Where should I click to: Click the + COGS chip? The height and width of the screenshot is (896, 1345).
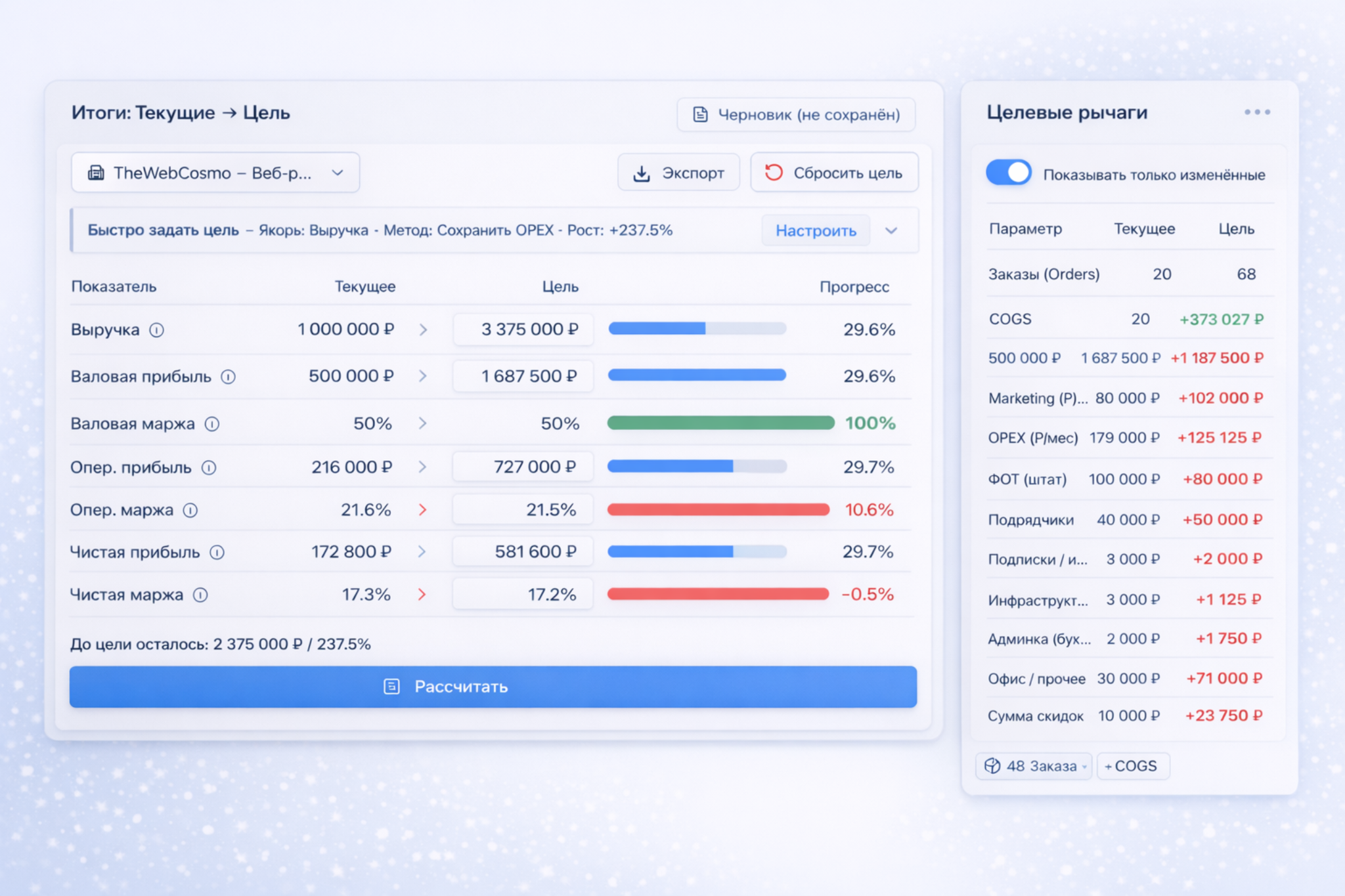coord(1132,766)
